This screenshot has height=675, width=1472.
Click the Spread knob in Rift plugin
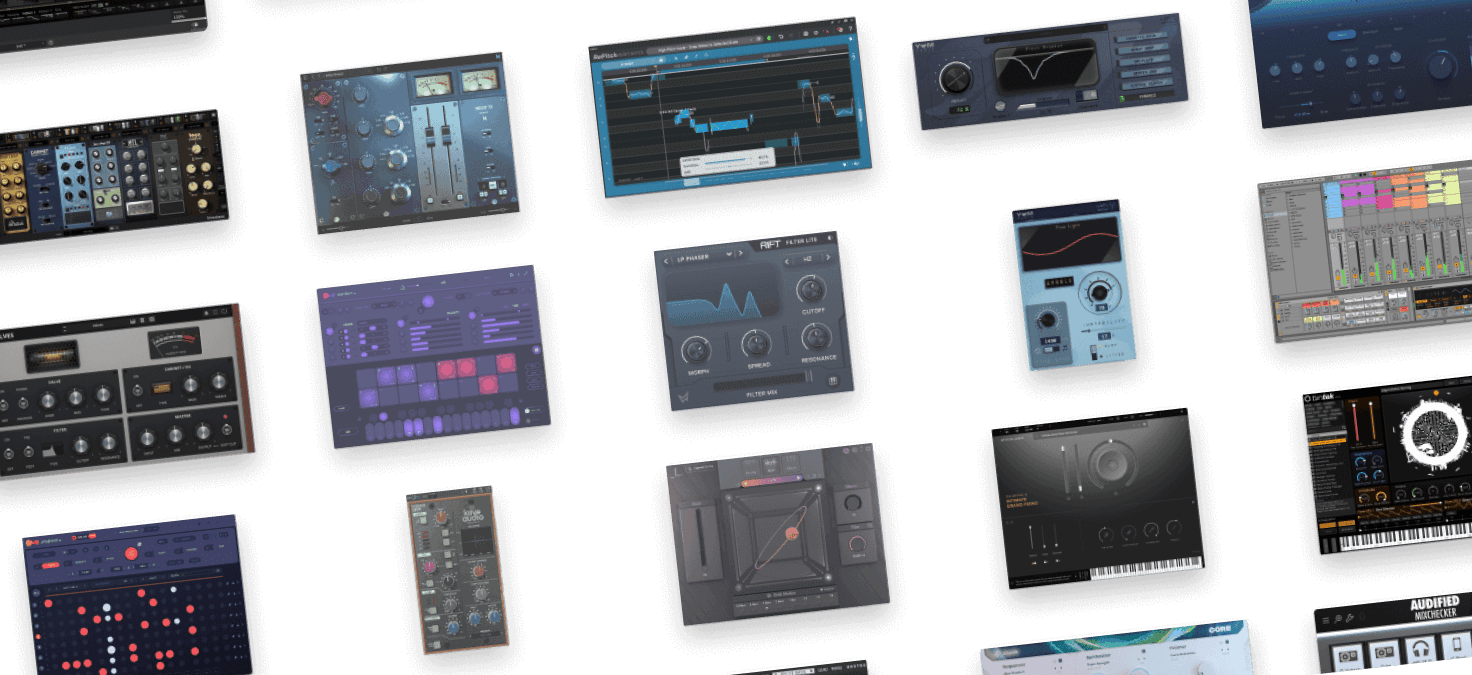coord(756,345)
